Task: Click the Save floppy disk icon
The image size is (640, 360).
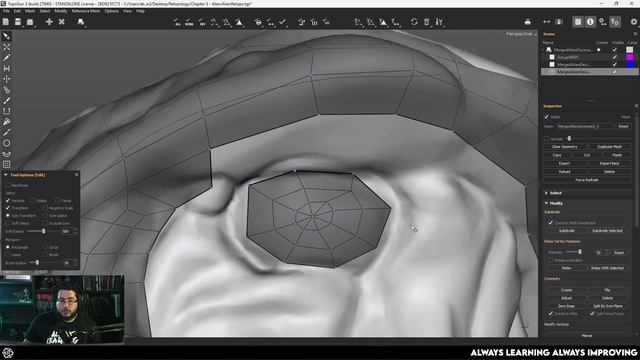Action: click(18, 22)
